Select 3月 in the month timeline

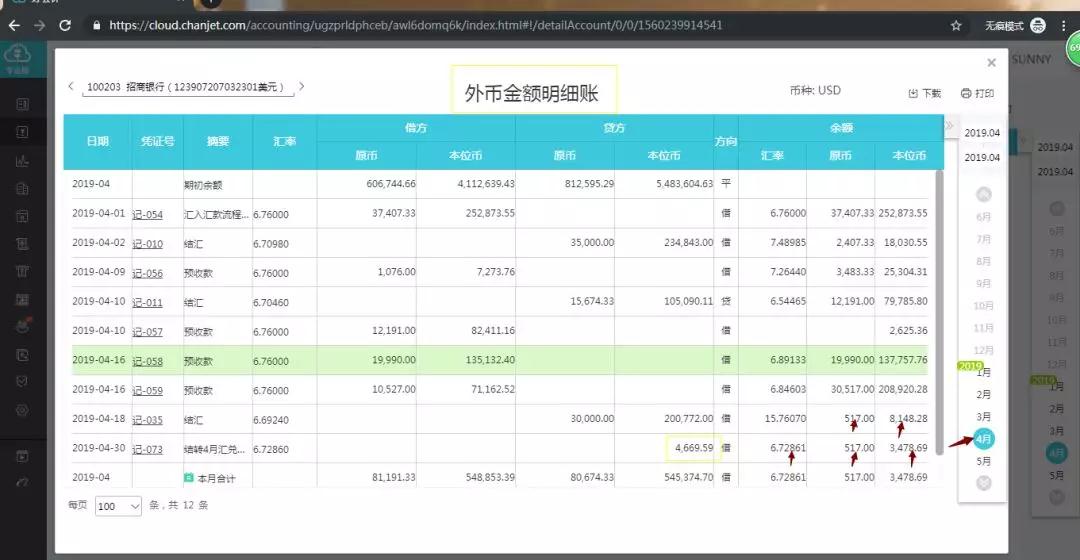(984, 417)
